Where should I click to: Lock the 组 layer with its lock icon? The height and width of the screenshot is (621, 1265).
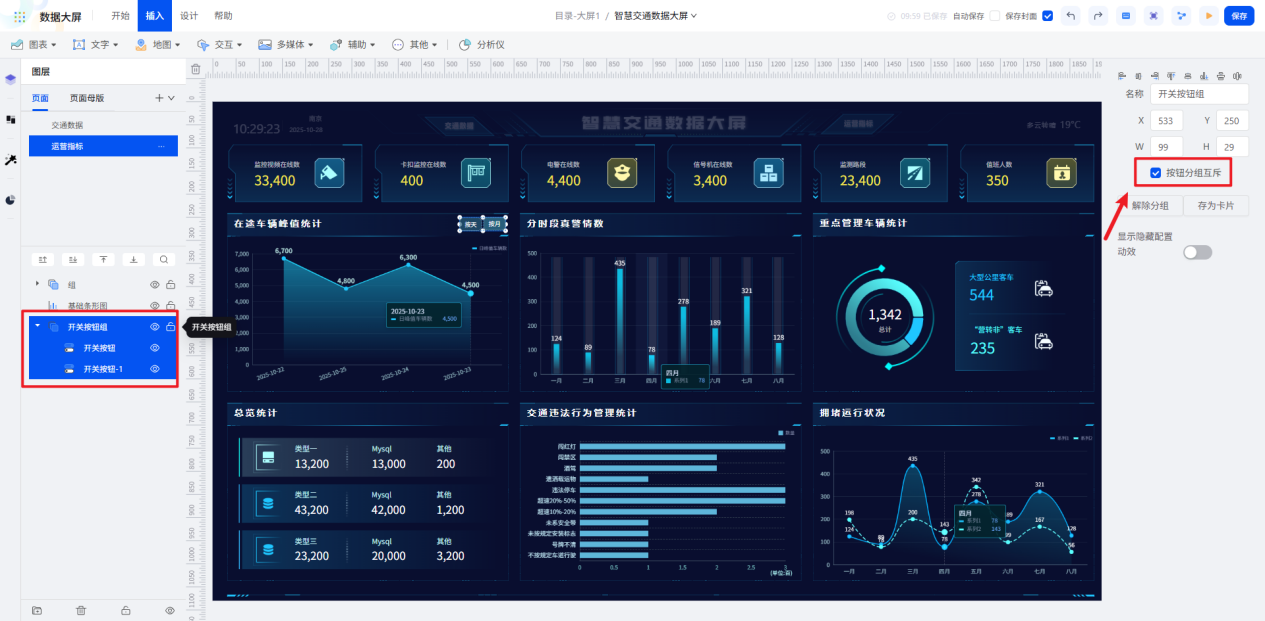(x=170, y=285)
